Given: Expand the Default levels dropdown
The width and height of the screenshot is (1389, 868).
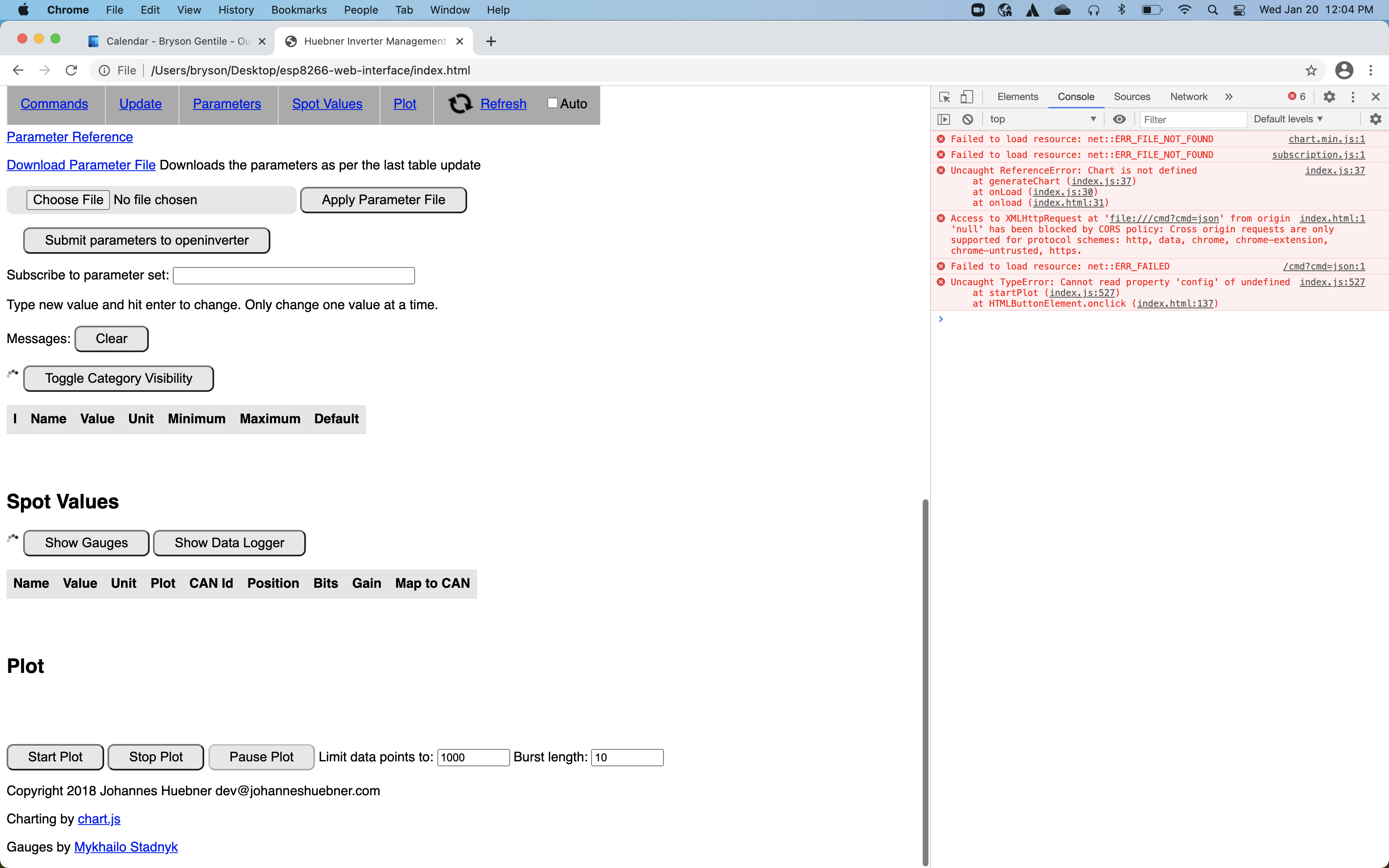Looking at the screenshot, I should [x=1288, y=119].
